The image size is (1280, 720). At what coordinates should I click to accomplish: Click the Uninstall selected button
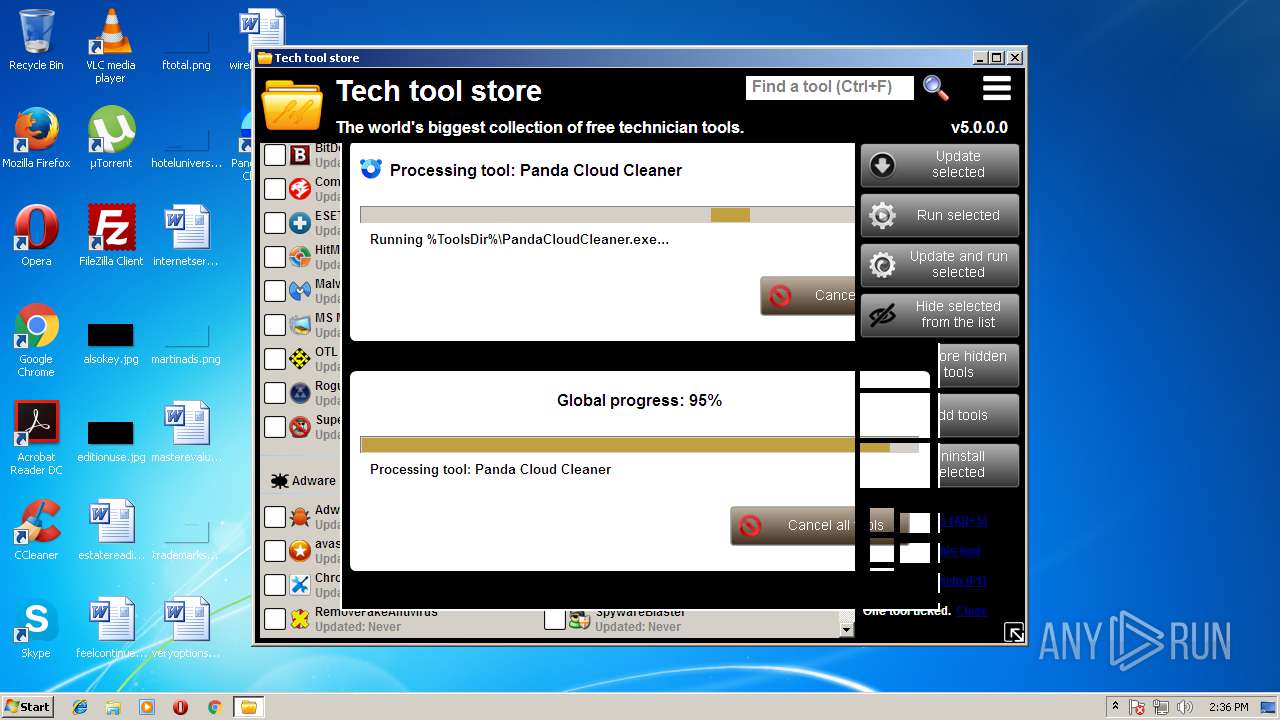click(978, 465)
